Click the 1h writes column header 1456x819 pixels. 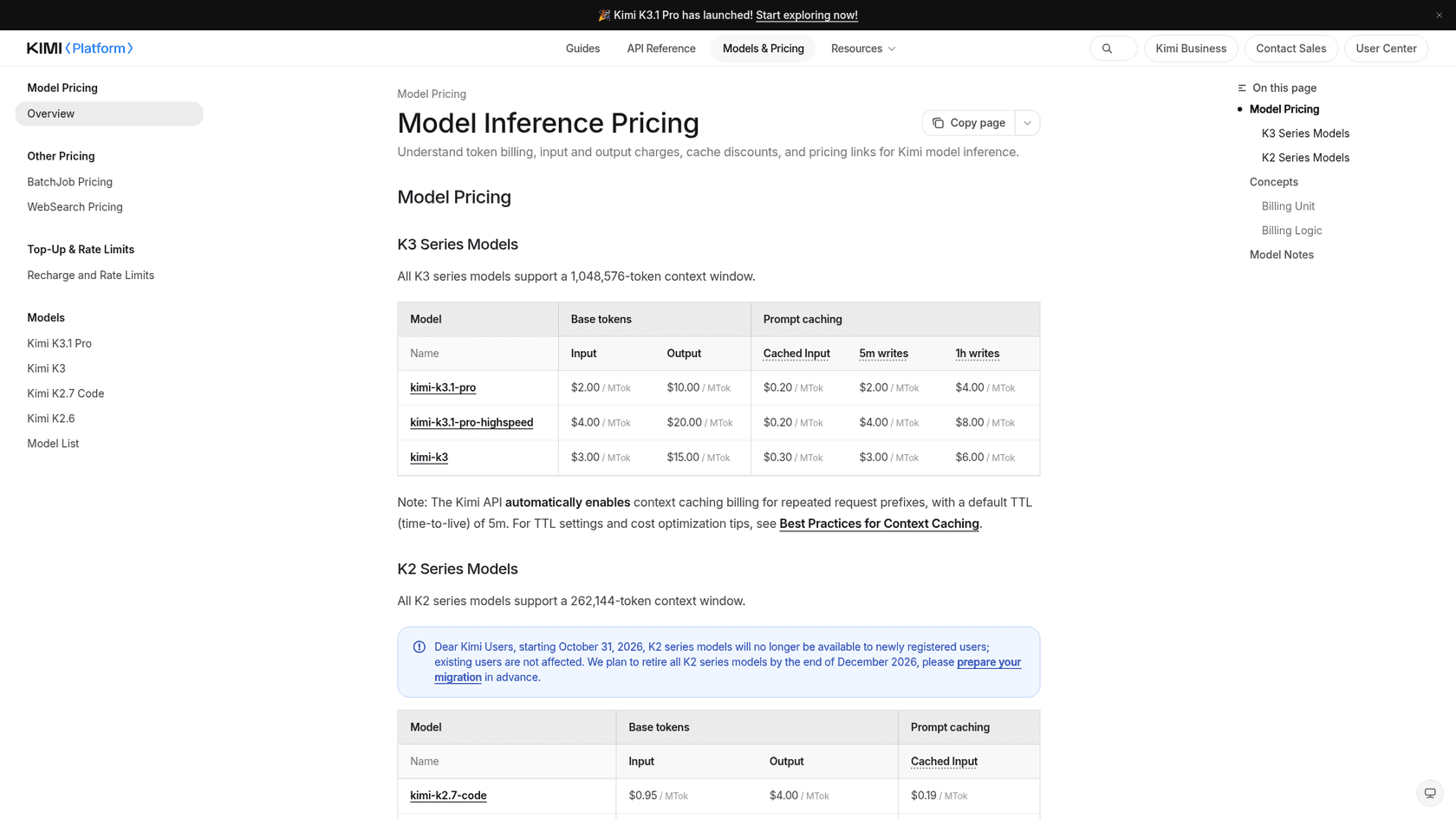[x=977, y=354]
